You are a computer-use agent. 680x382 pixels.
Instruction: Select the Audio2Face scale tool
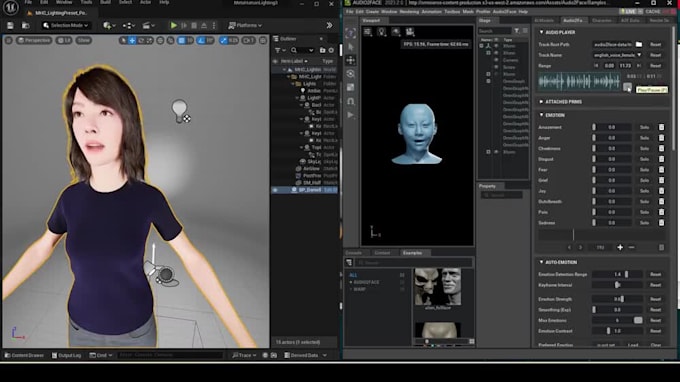tap(351, 88)
